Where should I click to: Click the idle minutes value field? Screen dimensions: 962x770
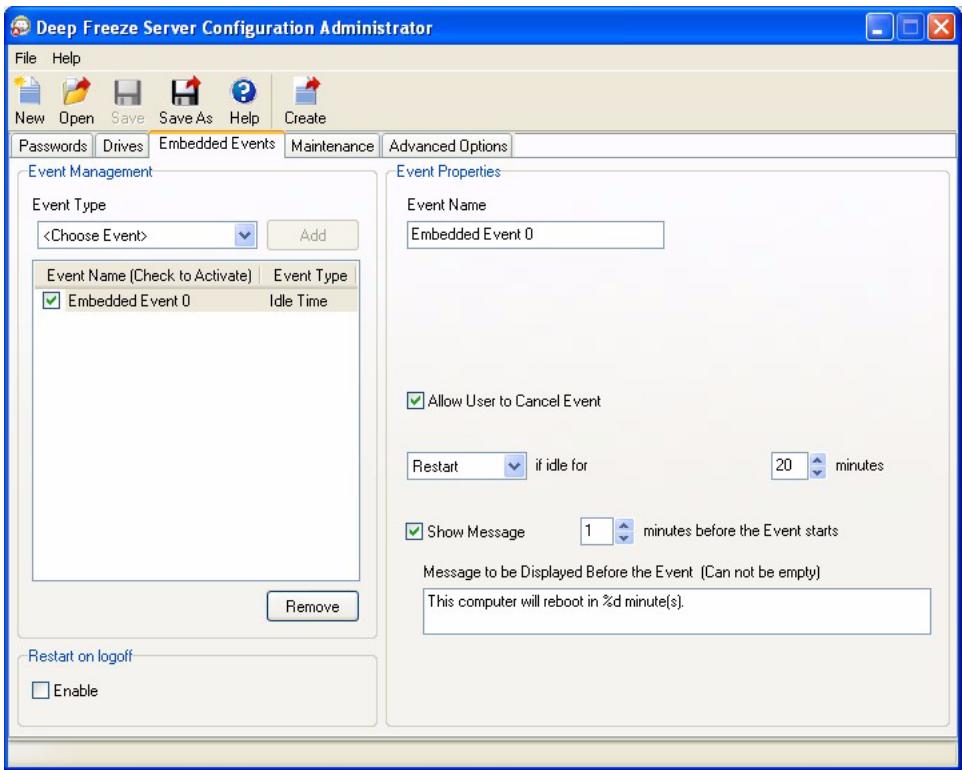(x=790, y=465)
